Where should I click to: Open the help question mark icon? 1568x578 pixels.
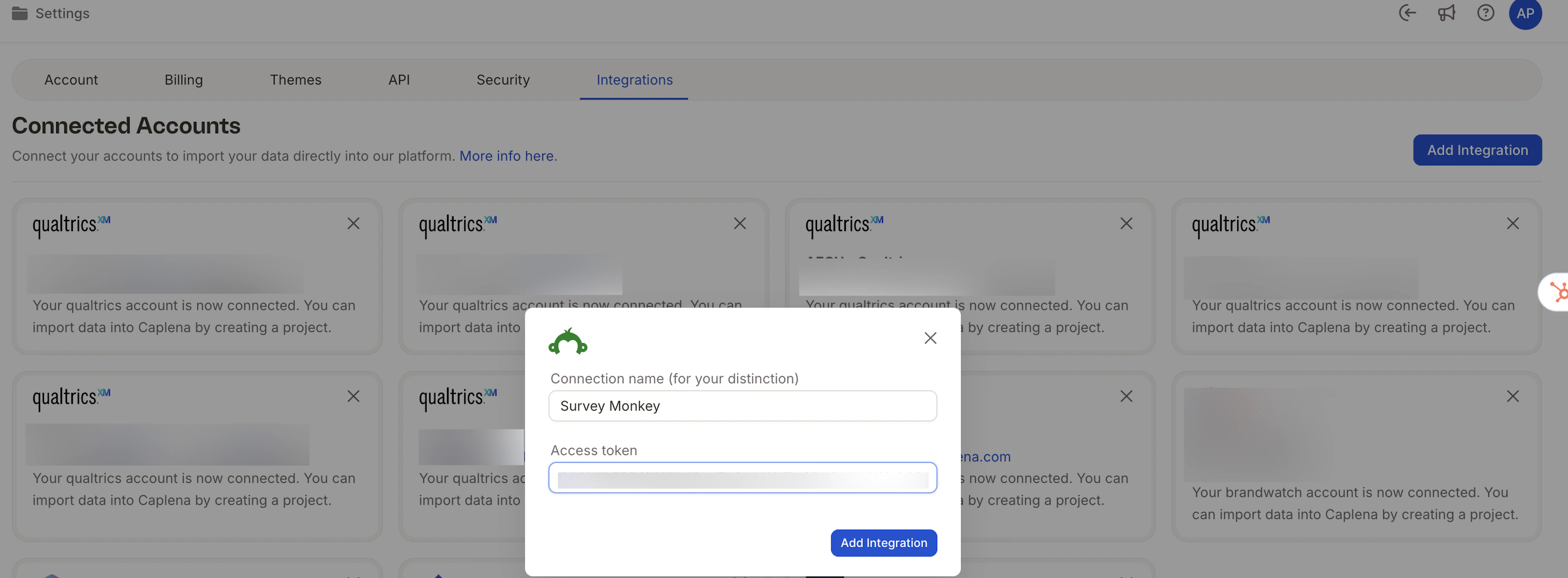(1485, 13)
